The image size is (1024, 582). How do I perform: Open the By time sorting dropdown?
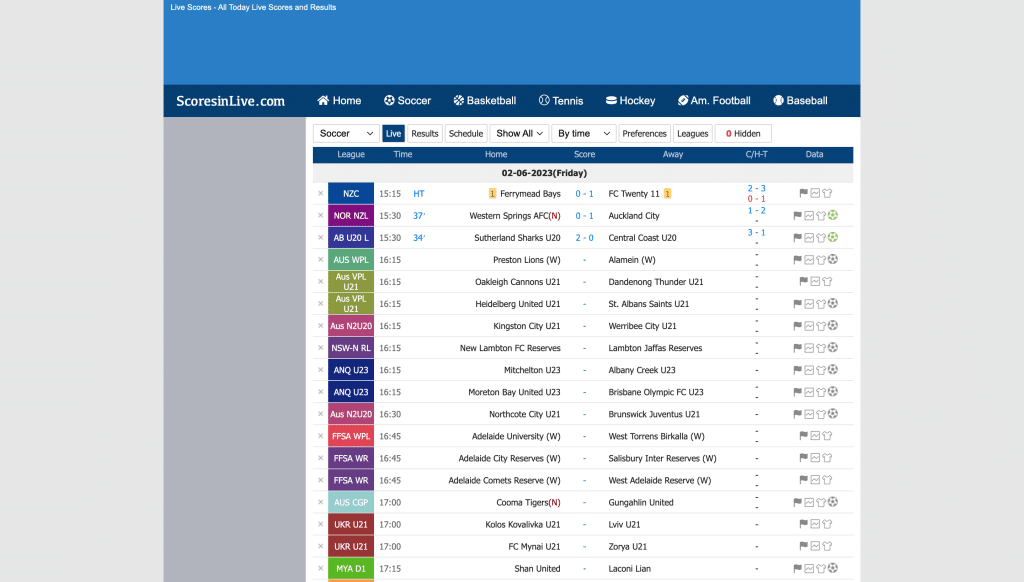tap(583, 133)
